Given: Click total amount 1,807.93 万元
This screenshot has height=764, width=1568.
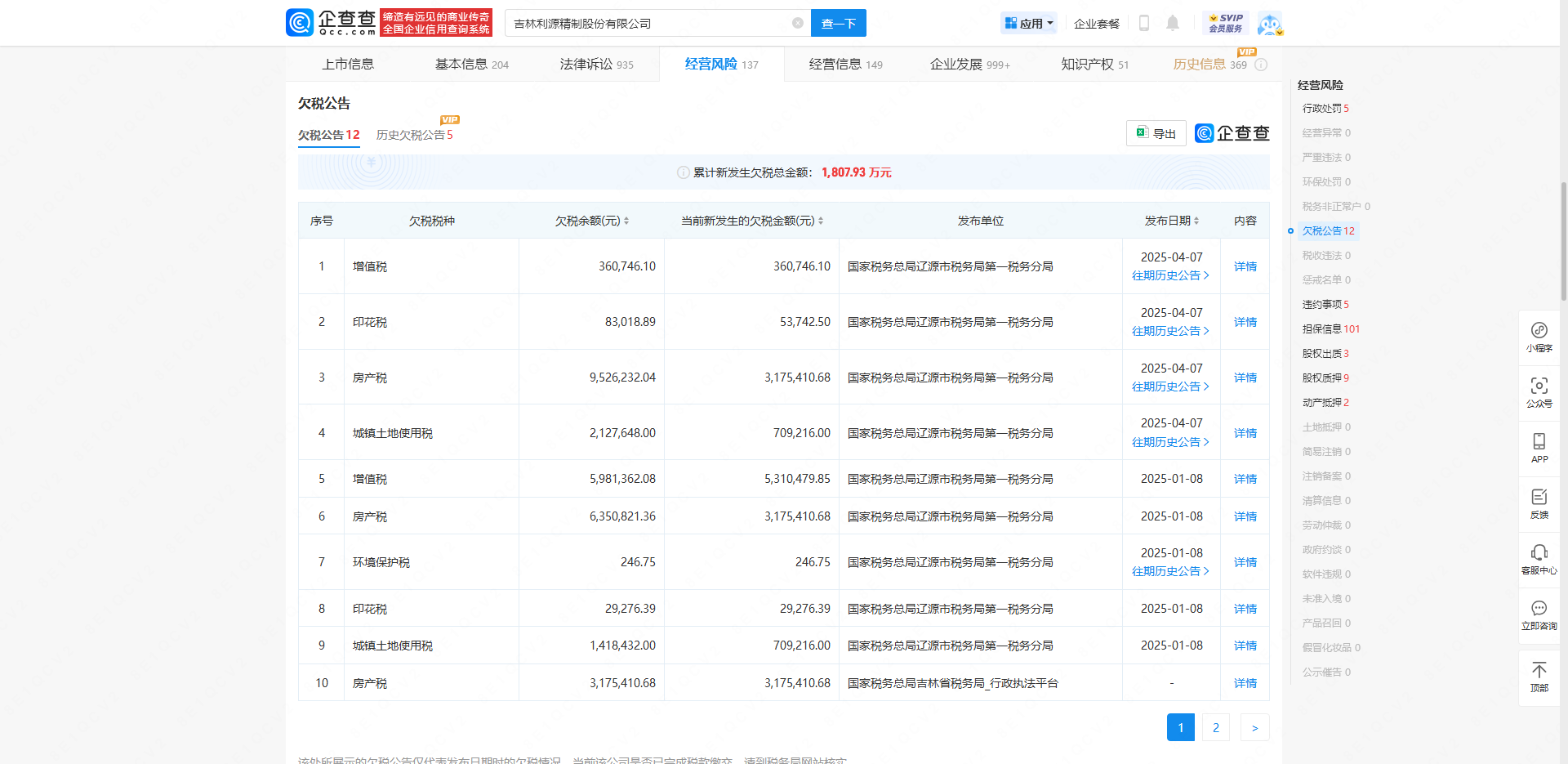Looking at the screenshot, I should pos(857,172).
